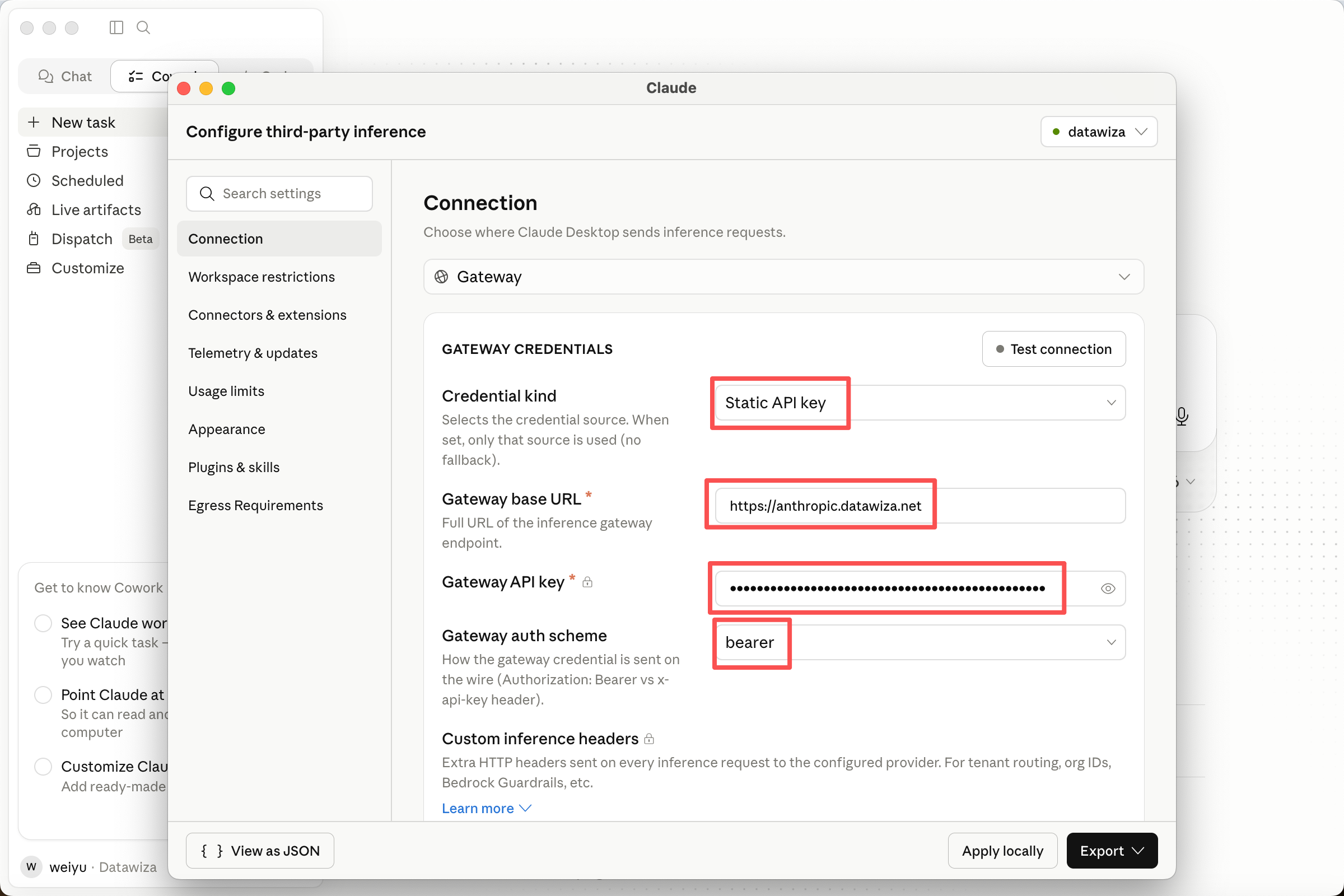Click the Chat bubble icon in background tab

click(x=46, y=76)
